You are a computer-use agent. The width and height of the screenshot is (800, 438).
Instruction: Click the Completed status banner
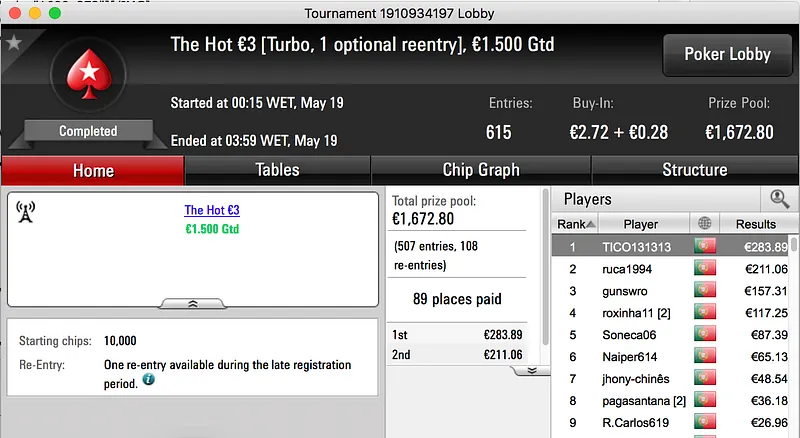[88, 131]
